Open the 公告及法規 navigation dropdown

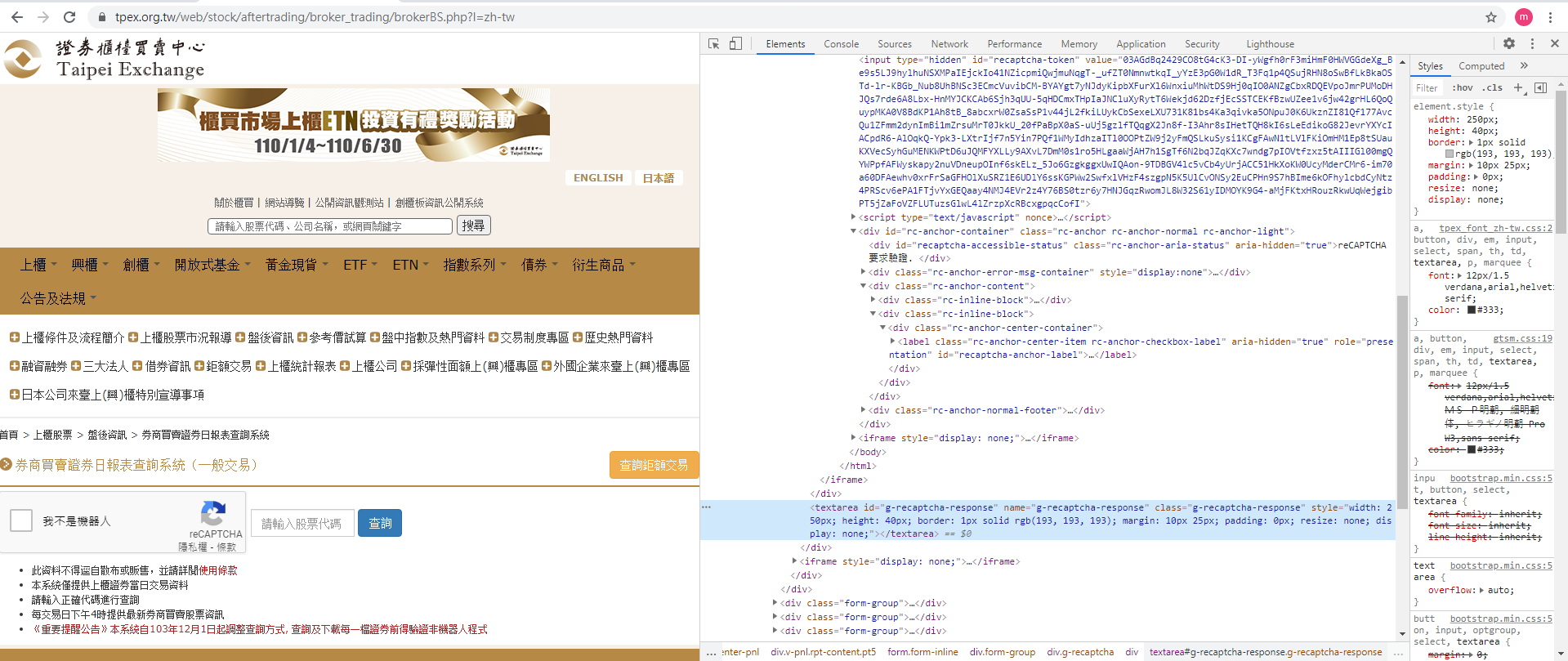tap(58, 298)
